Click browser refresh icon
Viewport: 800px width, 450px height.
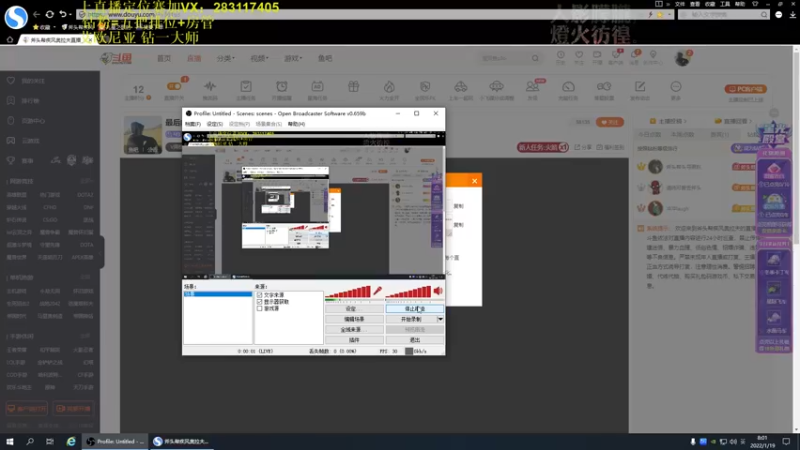coord(49,14)
